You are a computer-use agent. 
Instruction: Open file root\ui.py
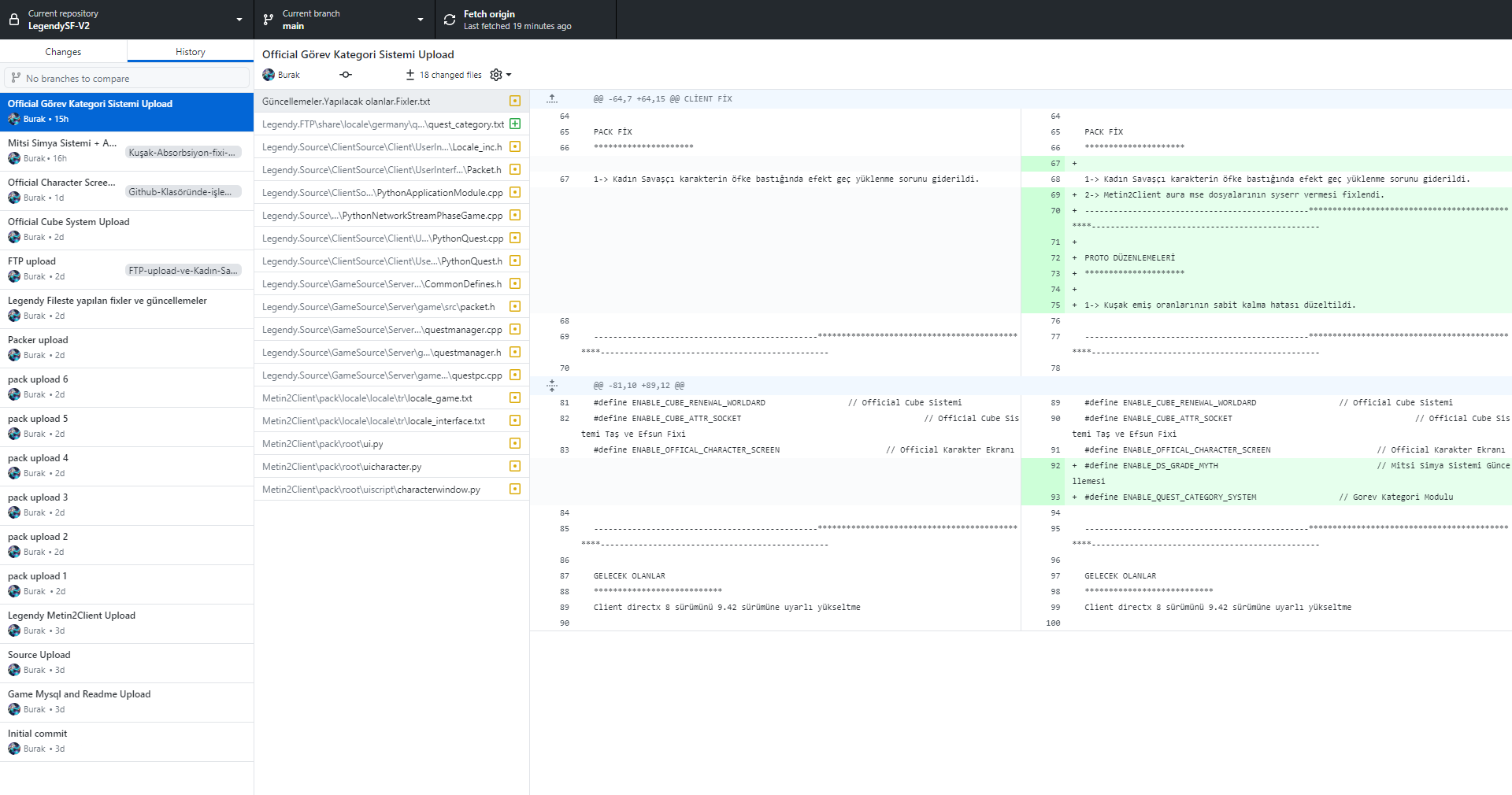[x=391, y=443]
